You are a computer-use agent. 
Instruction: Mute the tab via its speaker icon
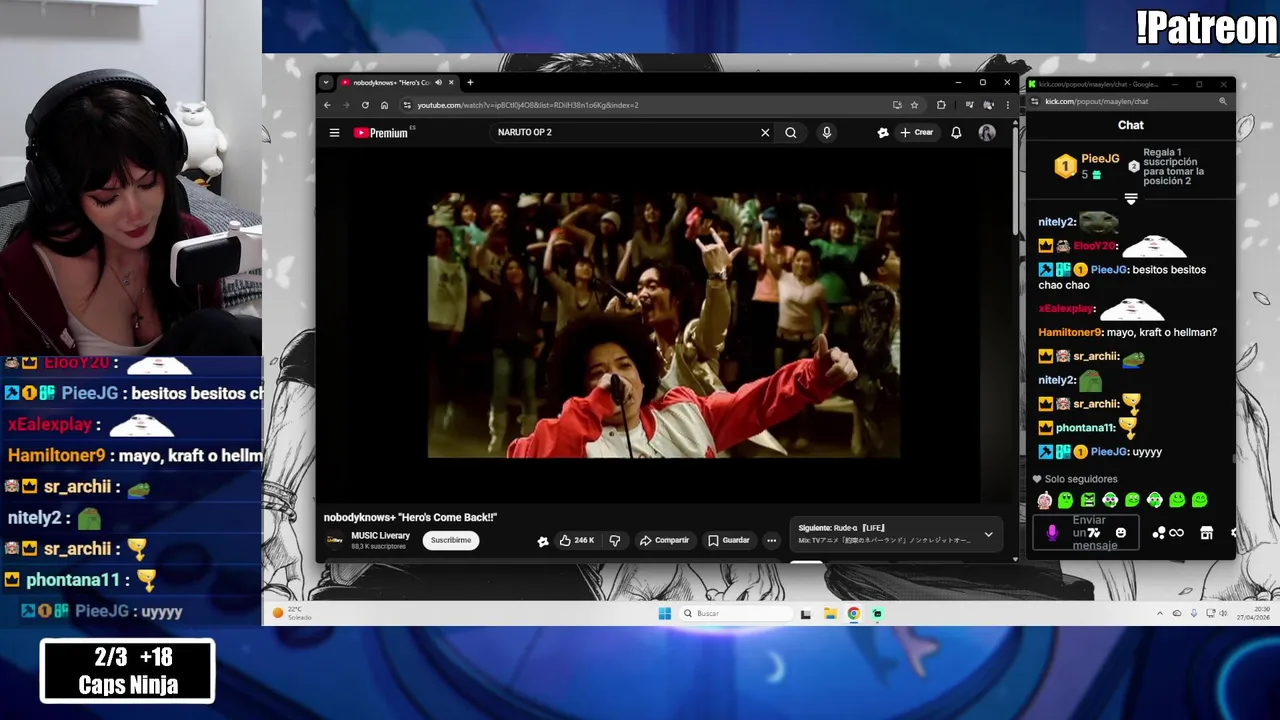[x=438, y=83]
